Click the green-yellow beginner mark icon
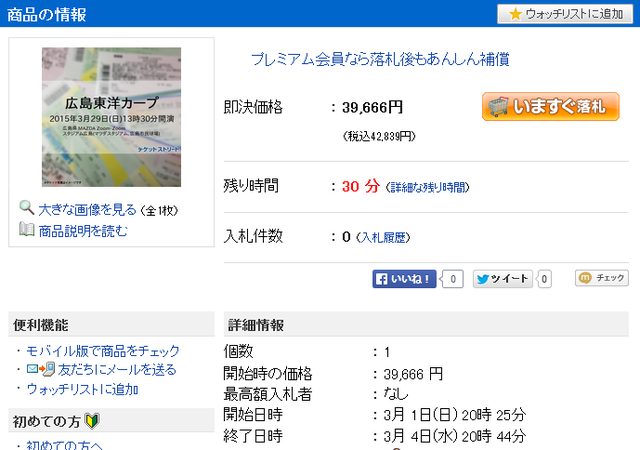This screenshot has height=450, width=640. click(x=92, y=421)
